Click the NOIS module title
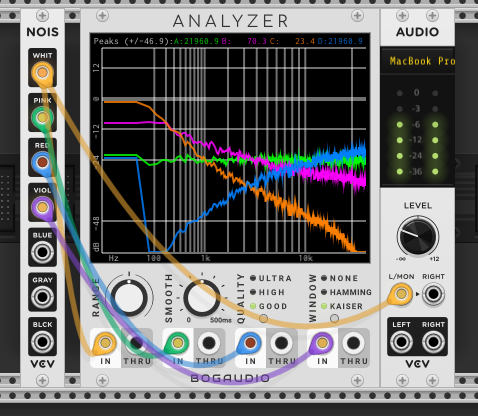478x416 pixels. tap(43, 32)
